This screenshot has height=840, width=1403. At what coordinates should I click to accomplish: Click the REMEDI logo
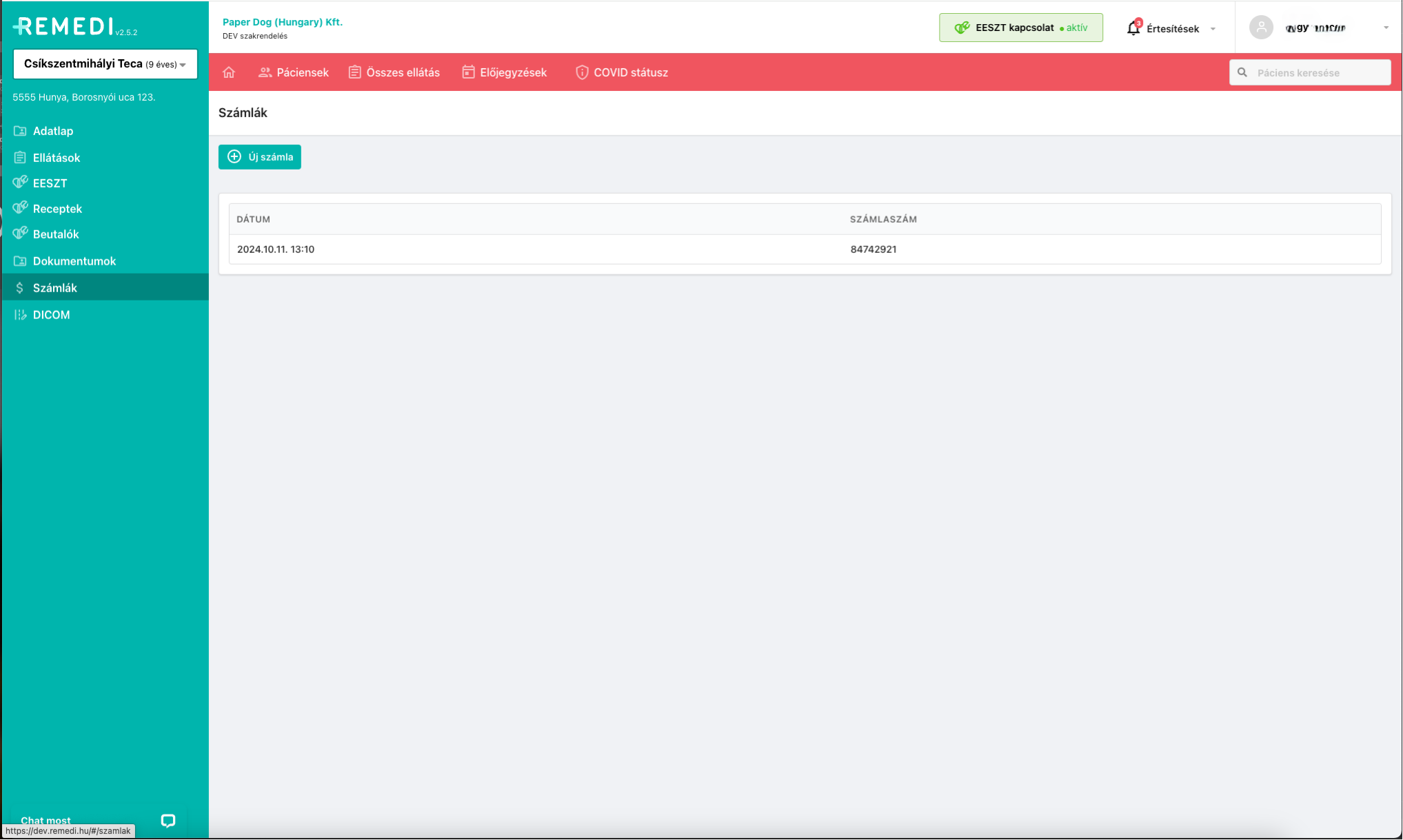(x=64, y=26)
